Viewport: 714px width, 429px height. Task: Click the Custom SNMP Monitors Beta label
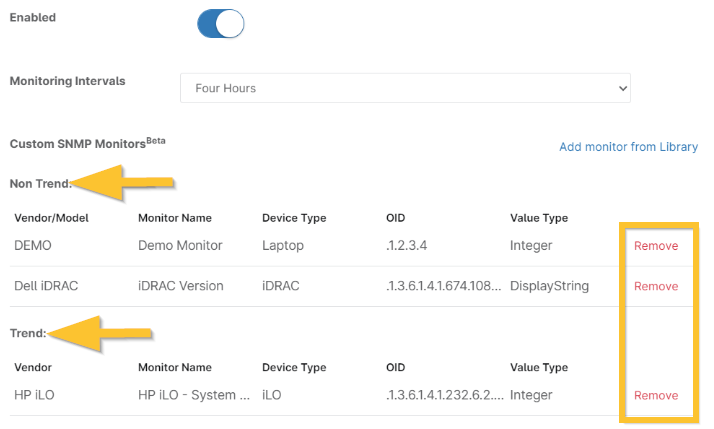pos(87,144)
